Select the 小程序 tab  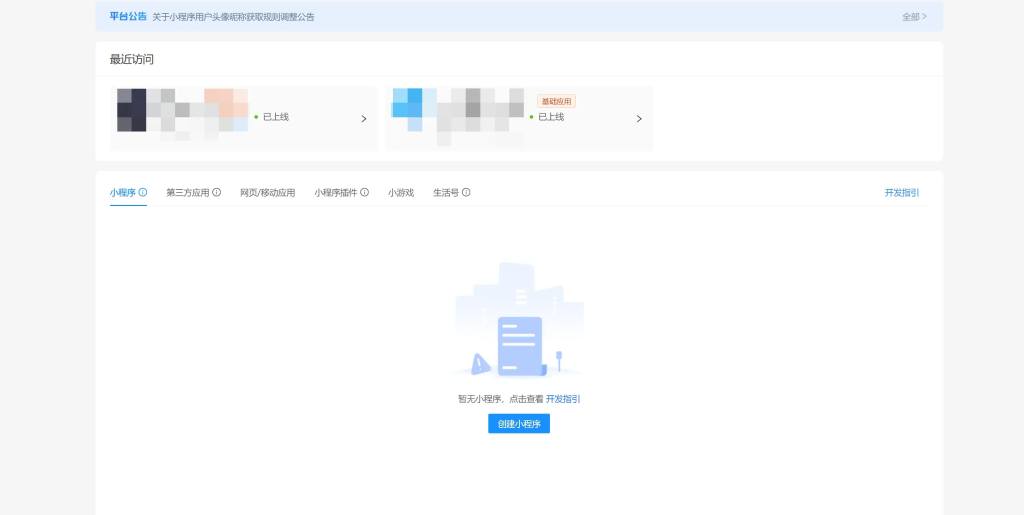click(x=122, y=193)
